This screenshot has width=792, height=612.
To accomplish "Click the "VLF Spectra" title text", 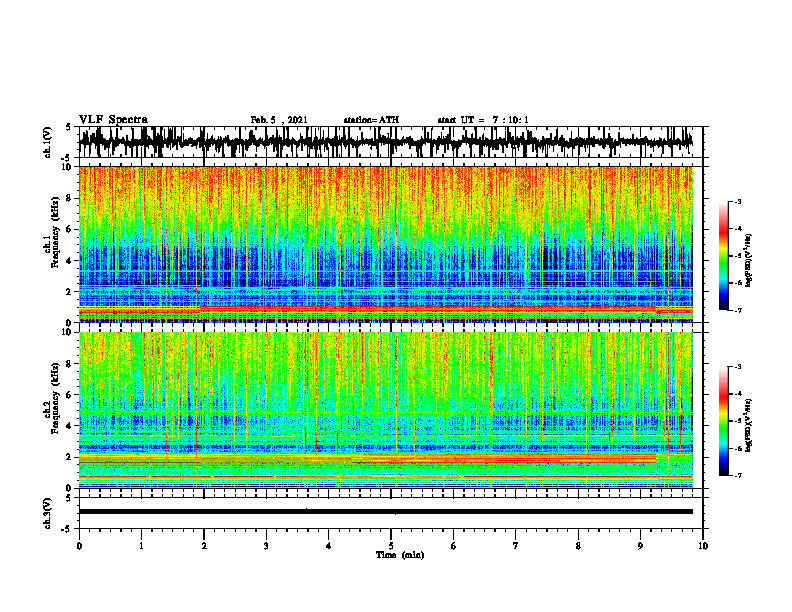I will tap(113, 120).
